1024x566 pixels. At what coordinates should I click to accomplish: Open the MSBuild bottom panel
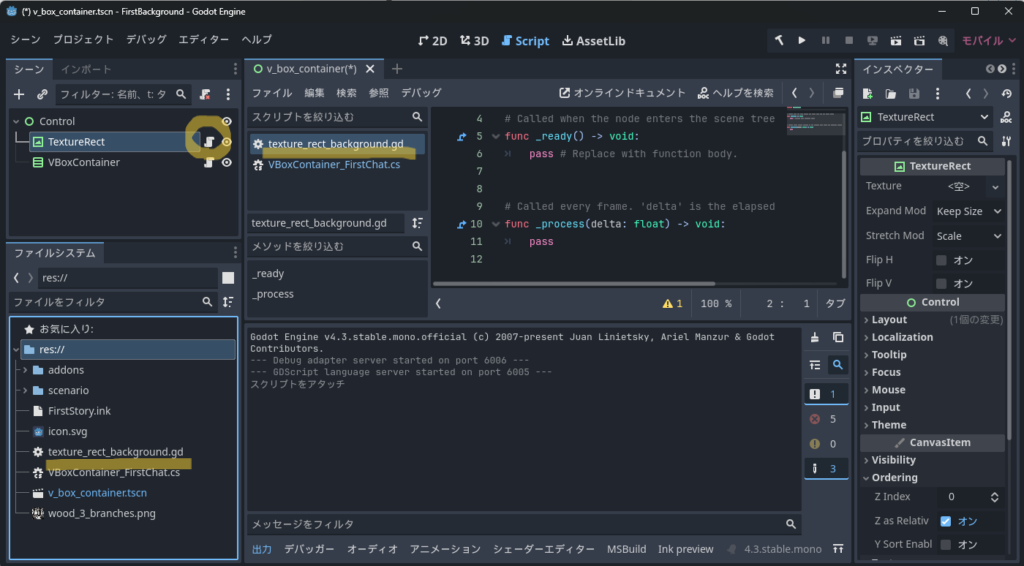point(626,549)
